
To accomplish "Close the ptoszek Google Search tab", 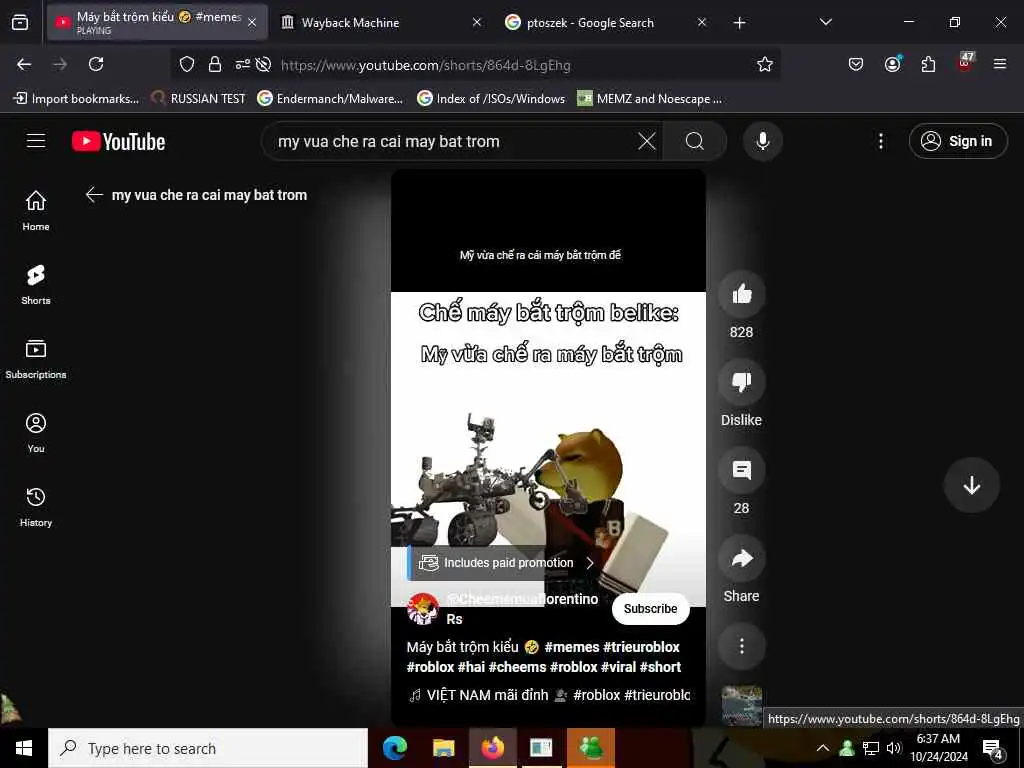I will (x=701, y=23).
